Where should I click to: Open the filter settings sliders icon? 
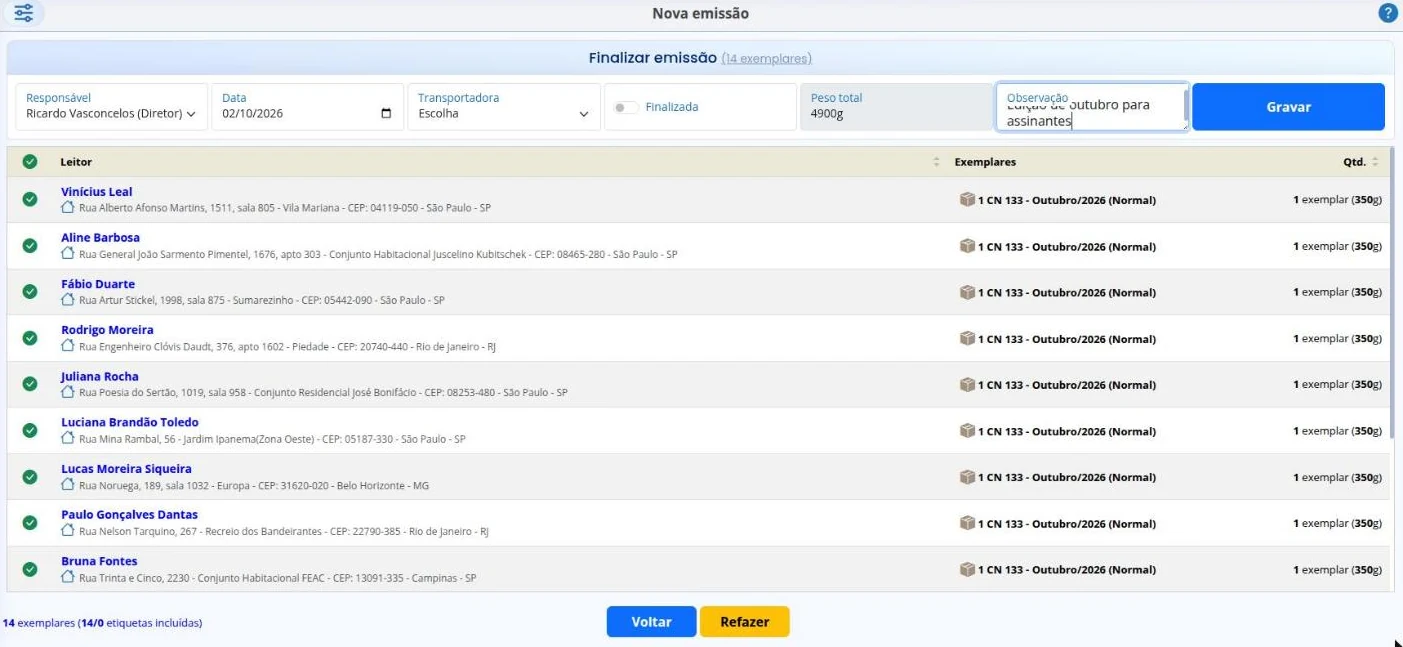23,13
